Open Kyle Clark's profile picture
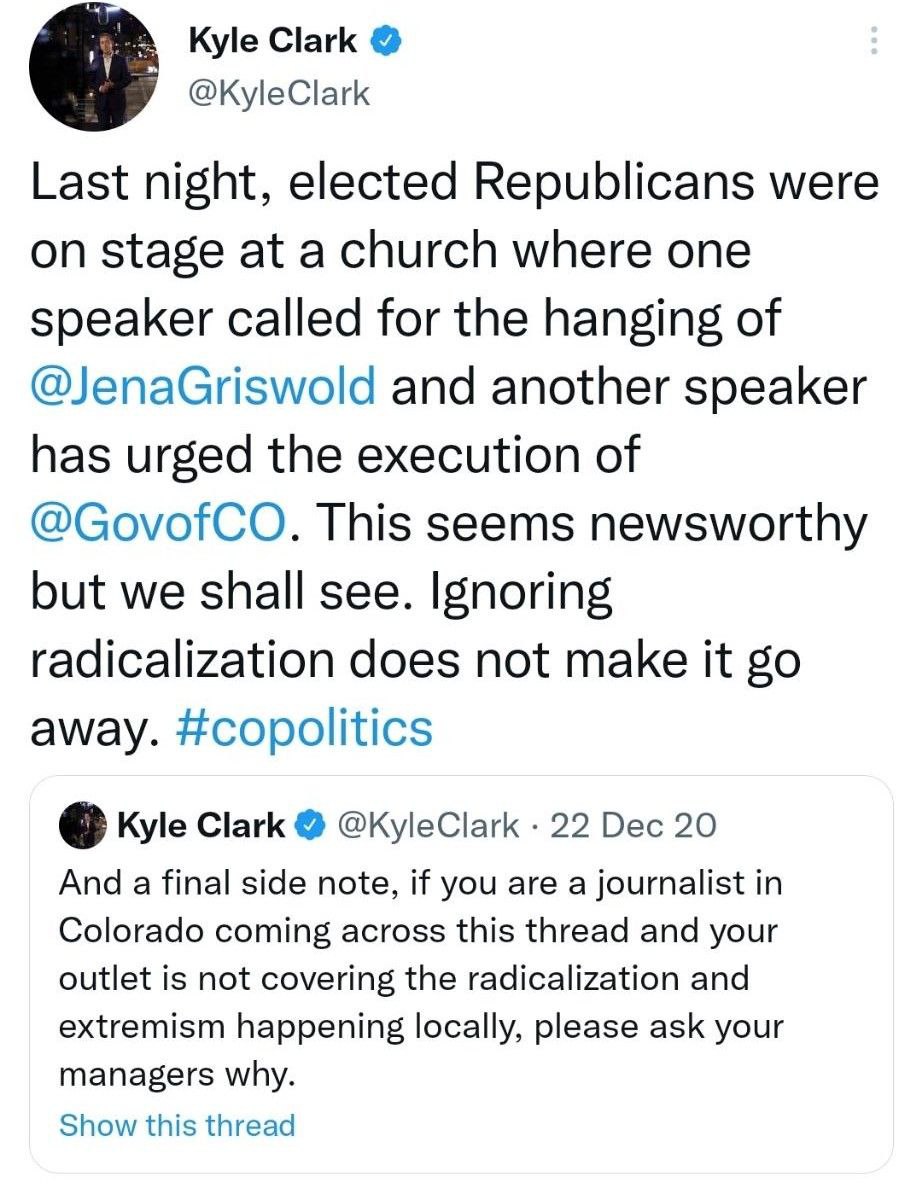The image size is (910, 1186). [x=94, y=67]
